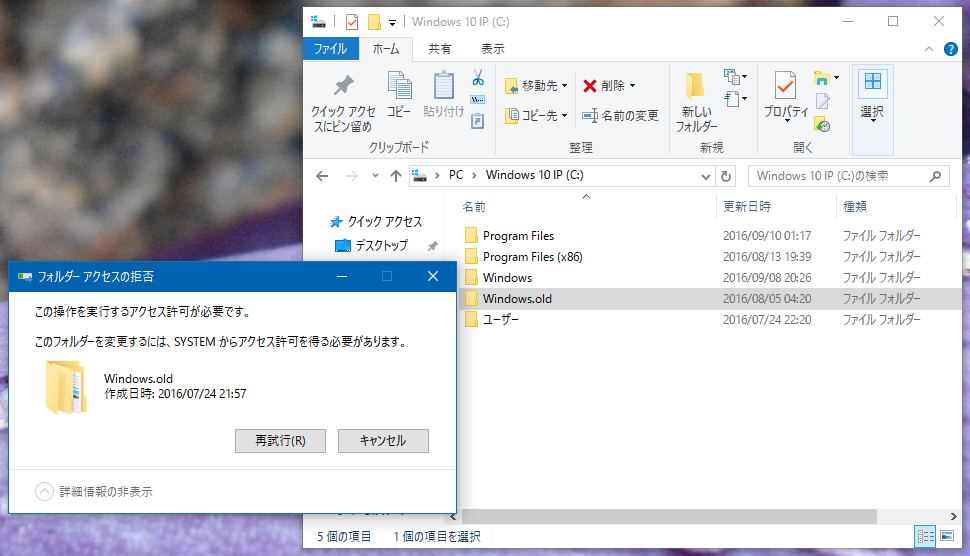Open Help with the question mark icon
Viewport: 970px width, 556px height.
(951, 49)
